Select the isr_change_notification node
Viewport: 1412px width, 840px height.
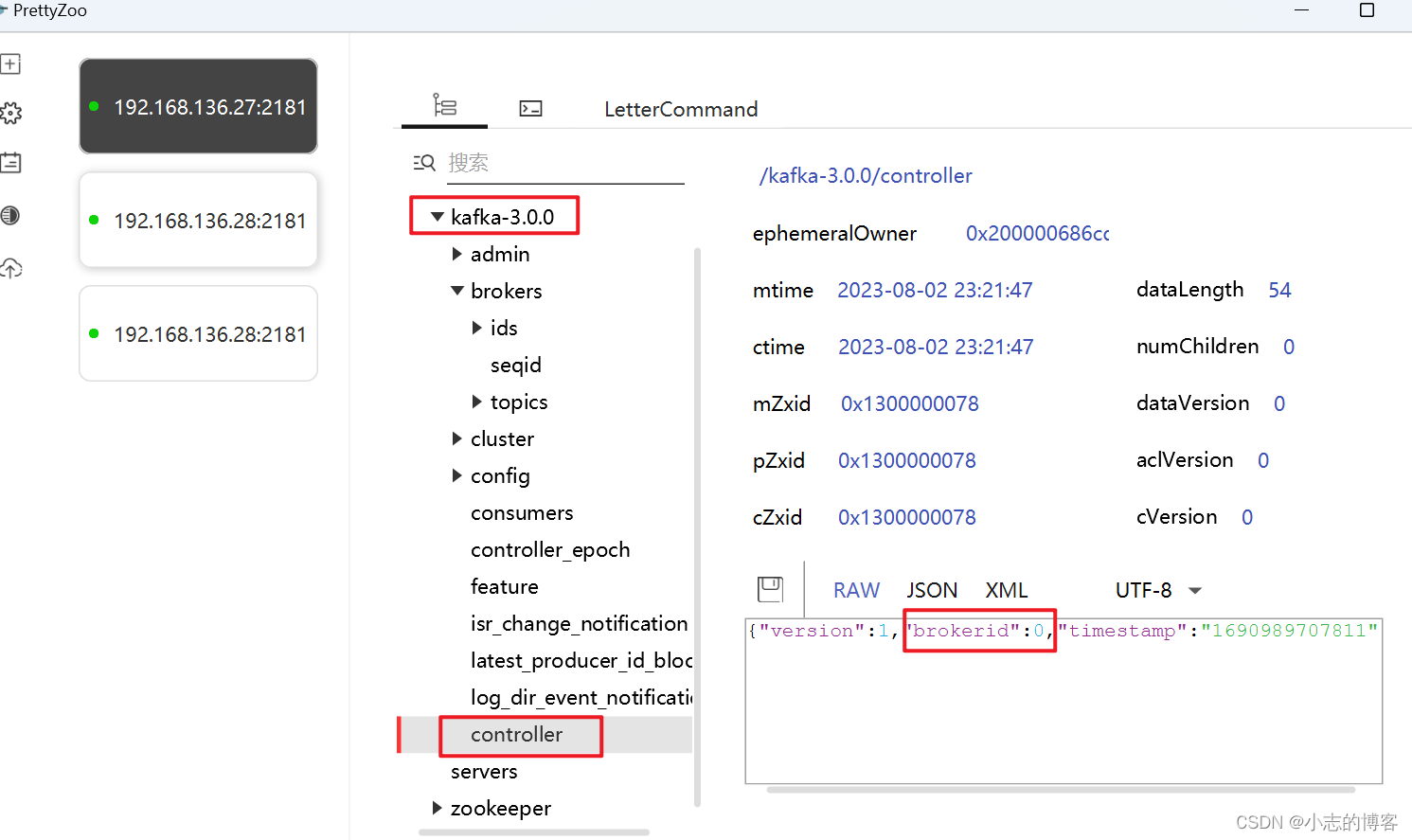[579, 623]
